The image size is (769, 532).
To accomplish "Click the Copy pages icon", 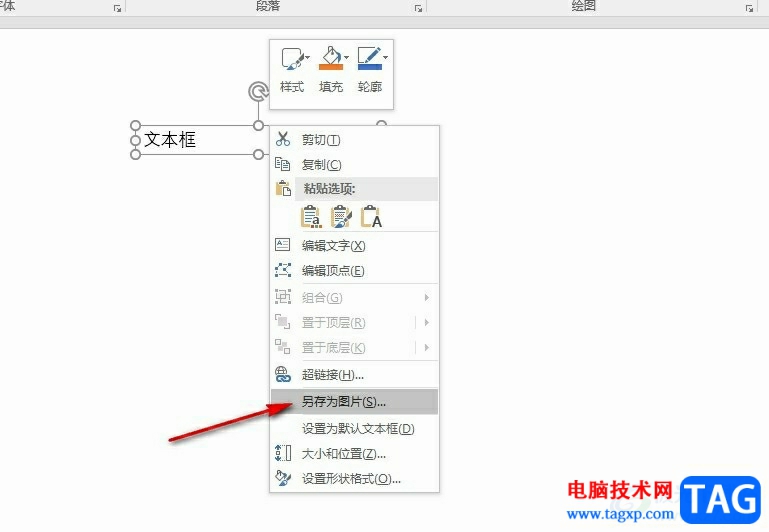I will click(282, 164).
